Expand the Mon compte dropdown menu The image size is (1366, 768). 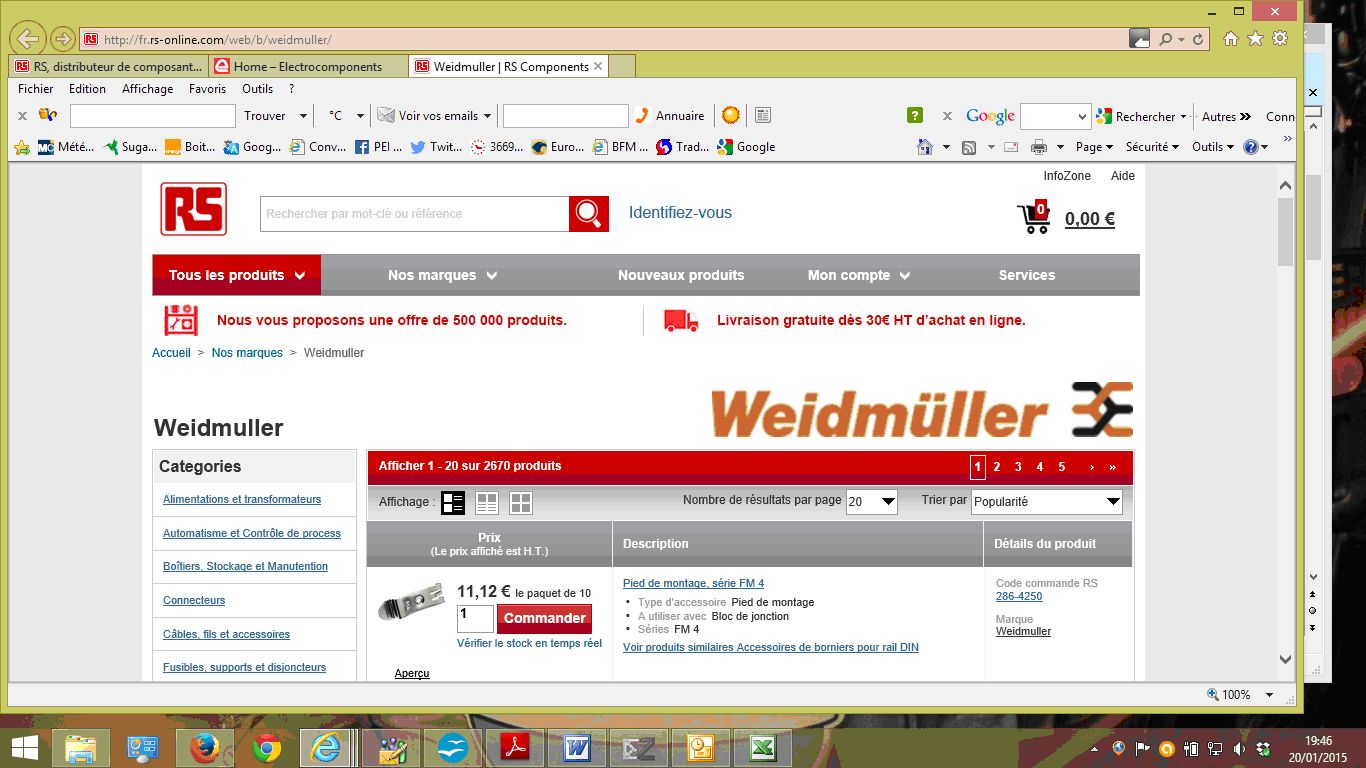coord(859,275)
